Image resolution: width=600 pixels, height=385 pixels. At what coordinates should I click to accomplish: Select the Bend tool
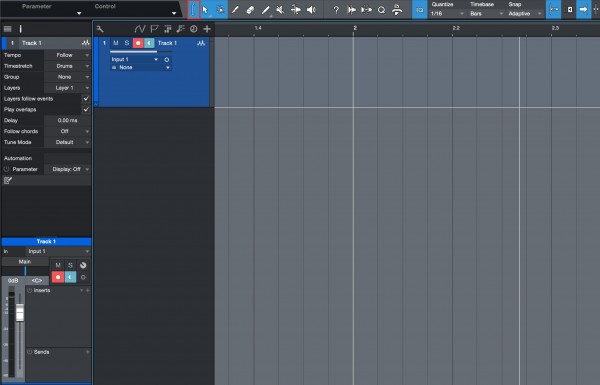pyautogui.click(x=296, y=10)
